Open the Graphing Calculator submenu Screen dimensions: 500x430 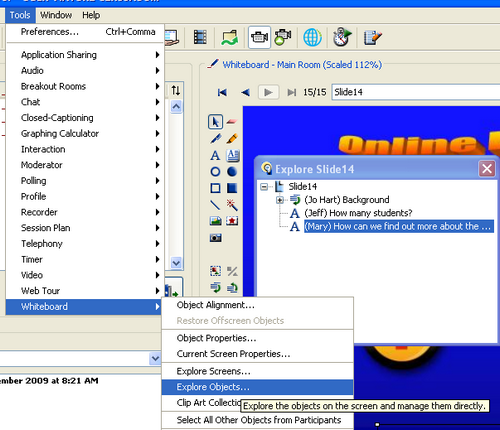pyautogui.click(x=85, y=133)
